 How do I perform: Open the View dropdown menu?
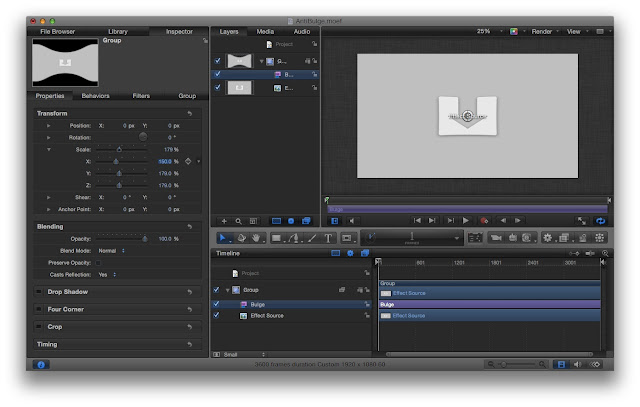click(578, 31)
